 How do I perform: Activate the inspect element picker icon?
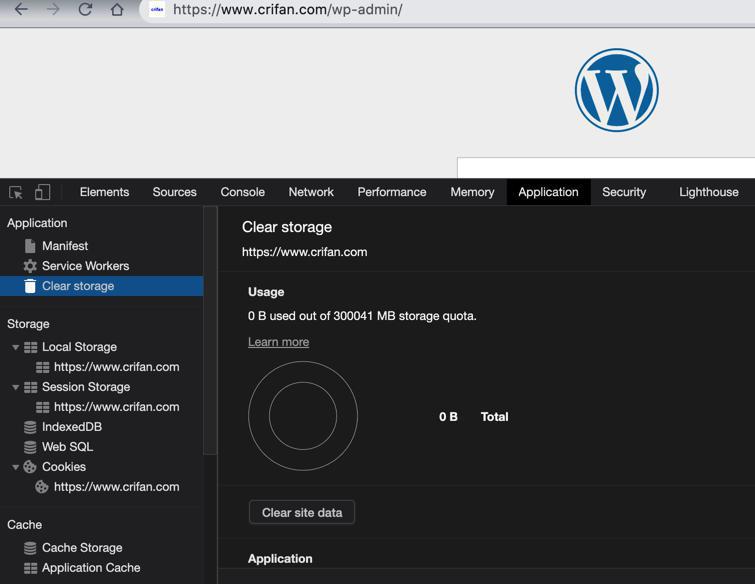coord(16,193)
